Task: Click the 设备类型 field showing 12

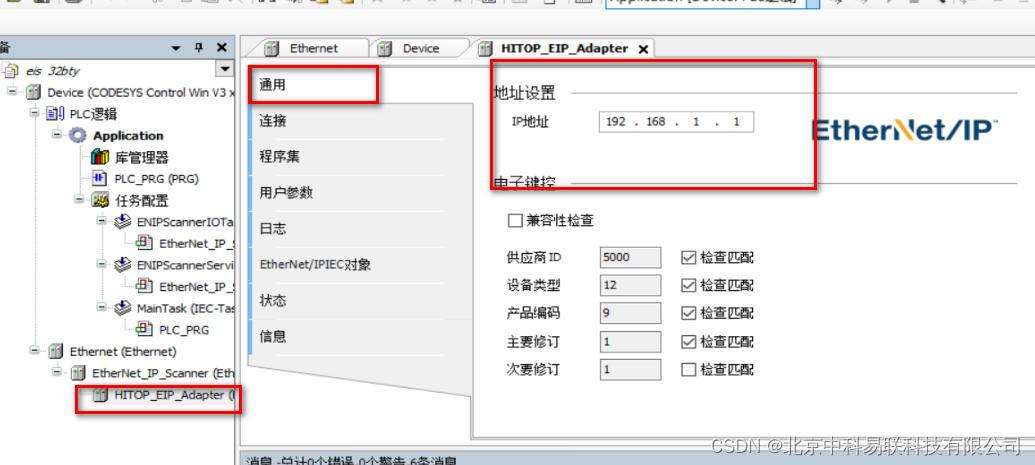Action: click(630, 285)
